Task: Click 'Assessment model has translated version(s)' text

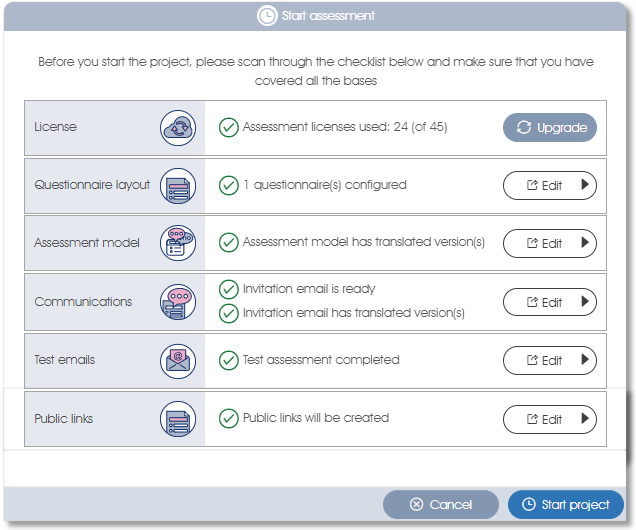Action: tap(364, 242)
